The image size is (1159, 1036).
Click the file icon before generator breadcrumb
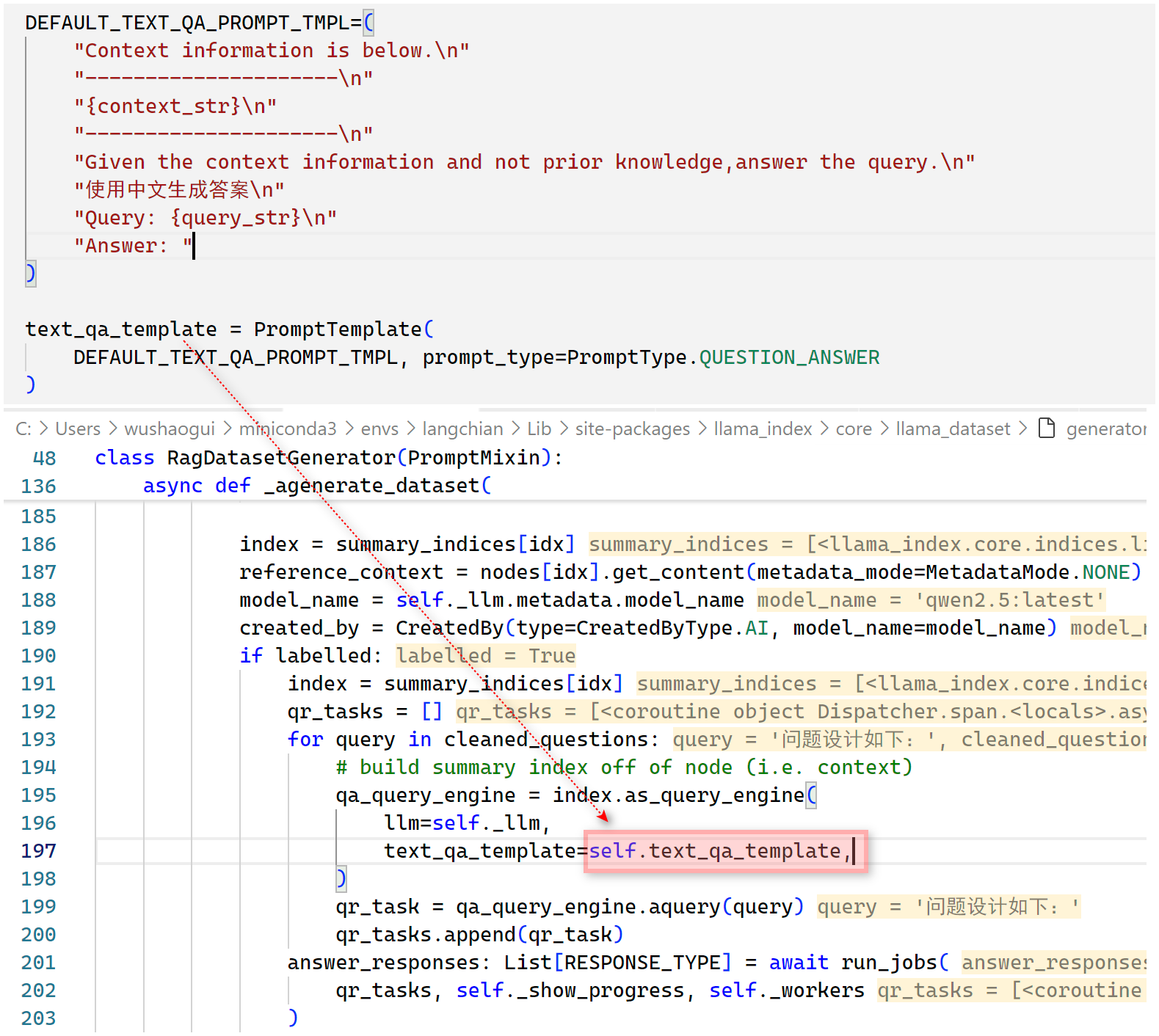(x=1047, y=428)
